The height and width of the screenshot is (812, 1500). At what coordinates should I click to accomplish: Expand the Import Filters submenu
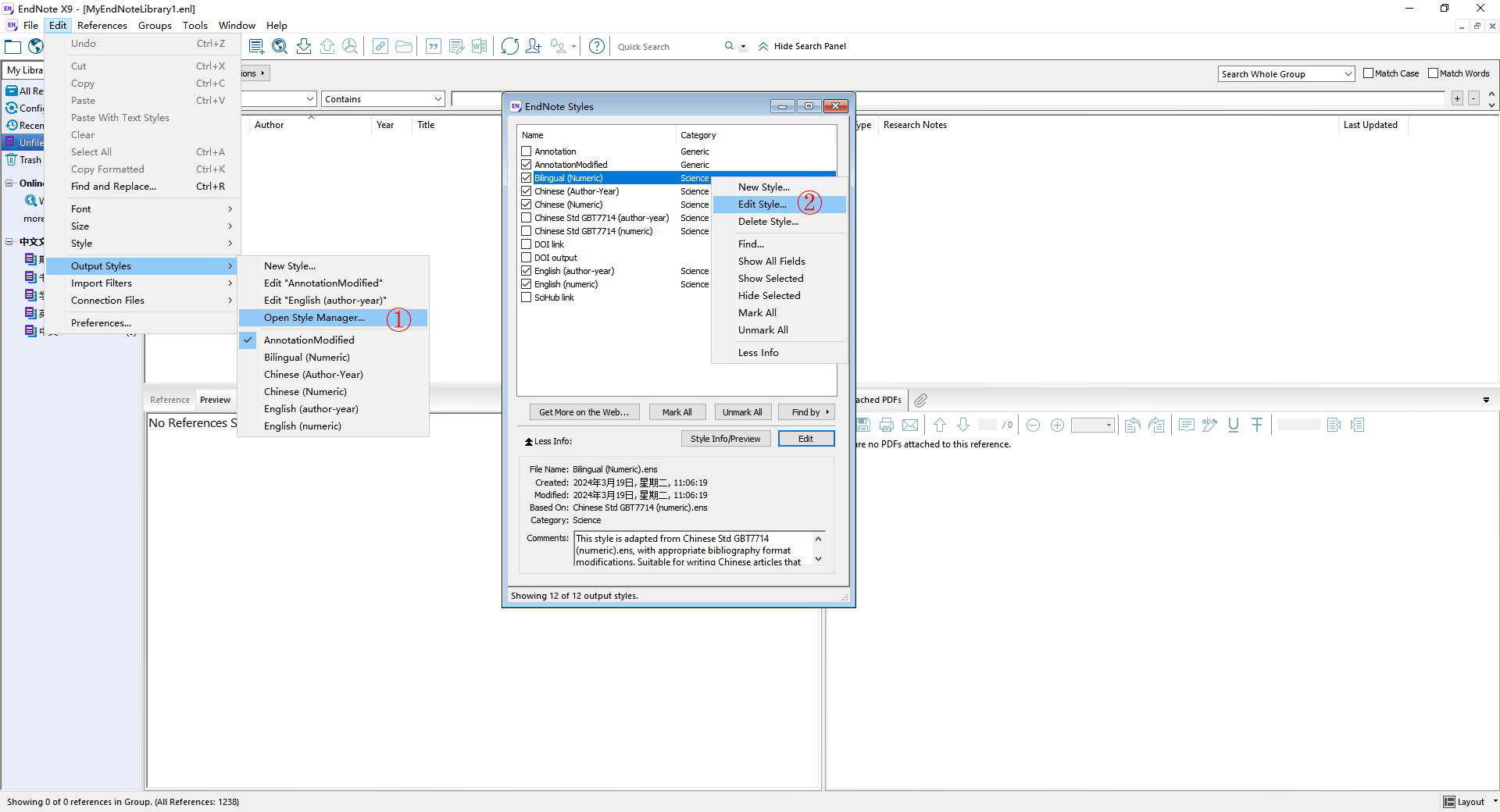click(x=143, y=283)
